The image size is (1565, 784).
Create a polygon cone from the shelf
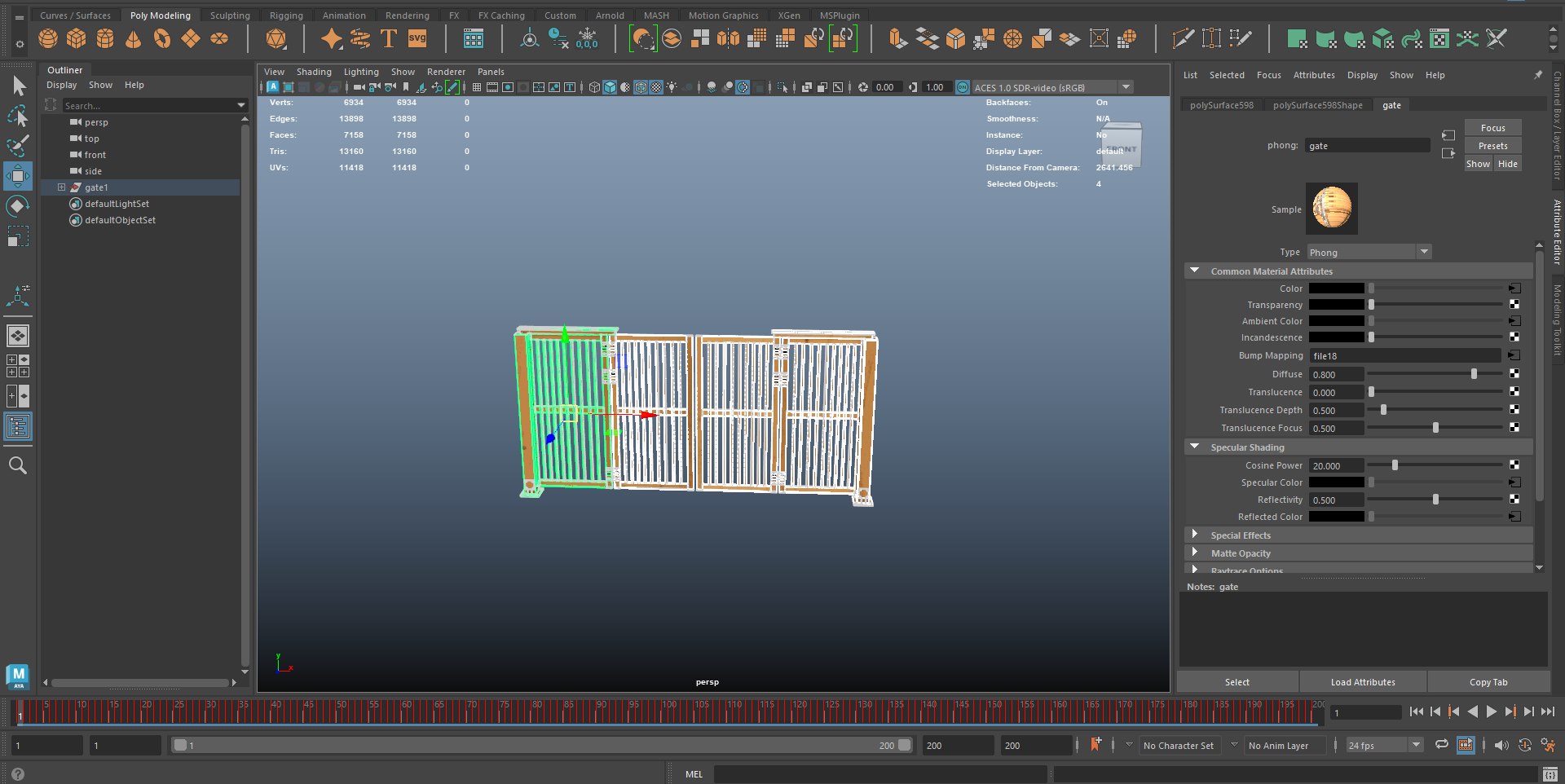point(134,38)
